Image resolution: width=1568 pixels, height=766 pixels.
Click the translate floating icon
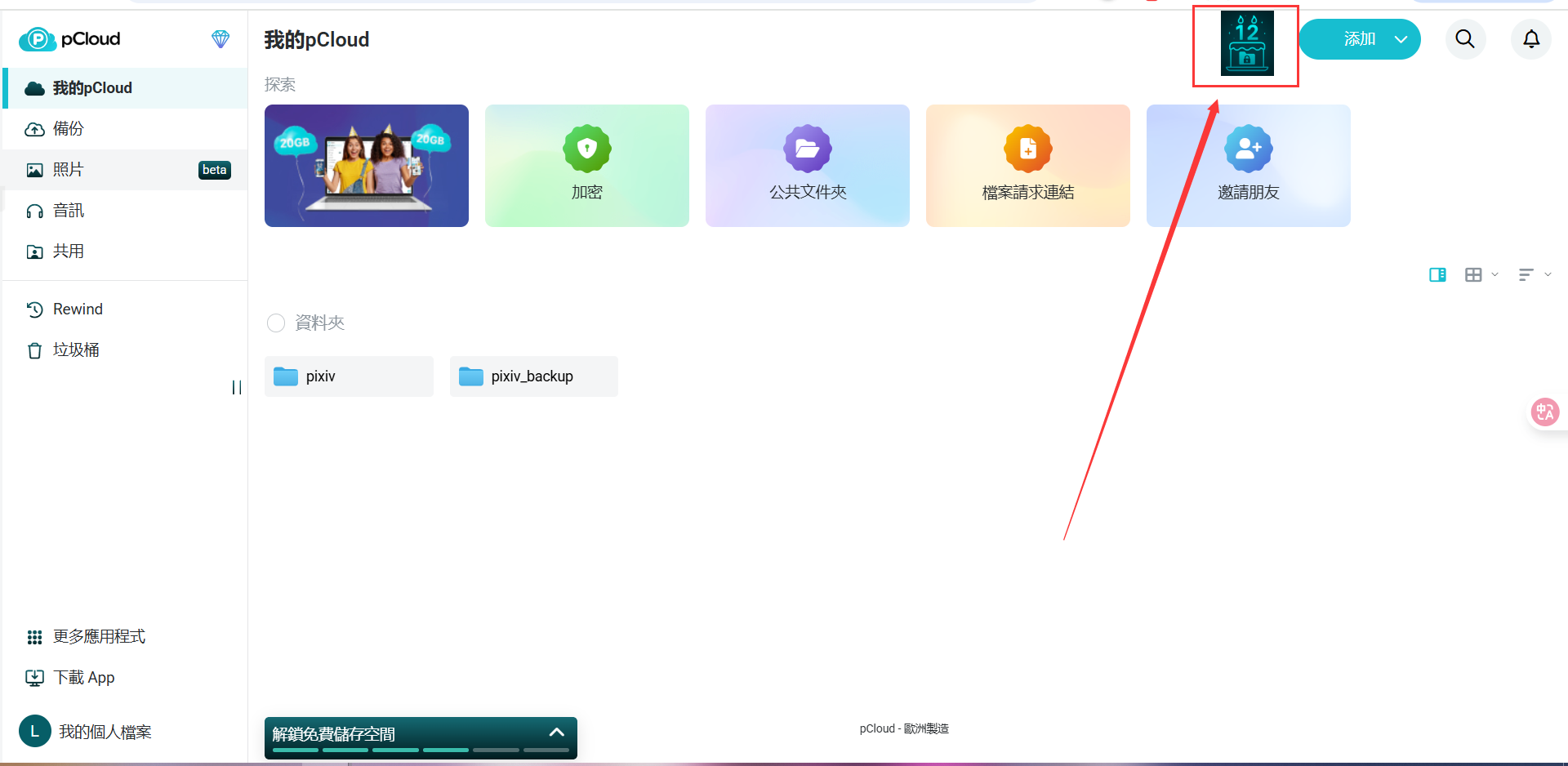(1544, 412)
